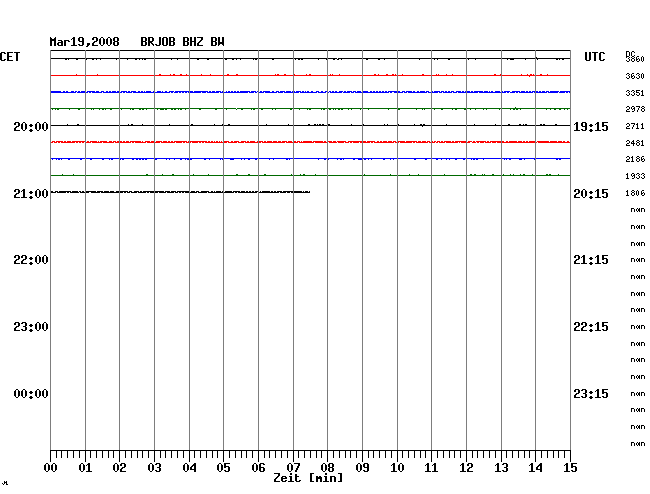
Task: Click the 23:15 UTC time label
Action: [x=591, y=394]
